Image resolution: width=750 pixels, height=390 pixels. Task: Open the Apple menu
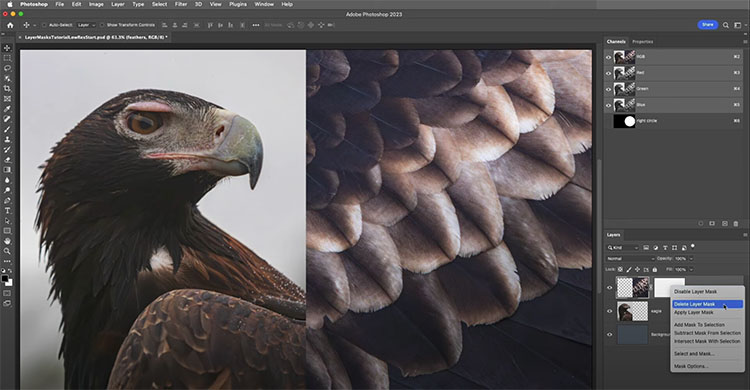[x=10, y=4]
